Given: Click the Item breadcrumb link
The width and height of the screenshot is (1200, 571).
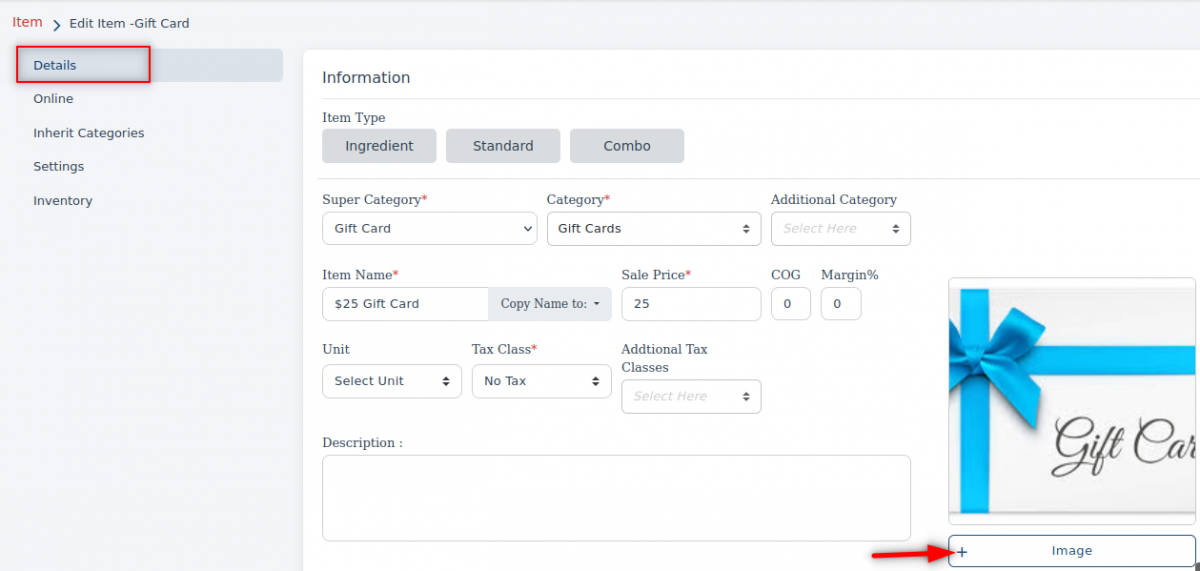Looking at the screenshot, I should 27,22.
